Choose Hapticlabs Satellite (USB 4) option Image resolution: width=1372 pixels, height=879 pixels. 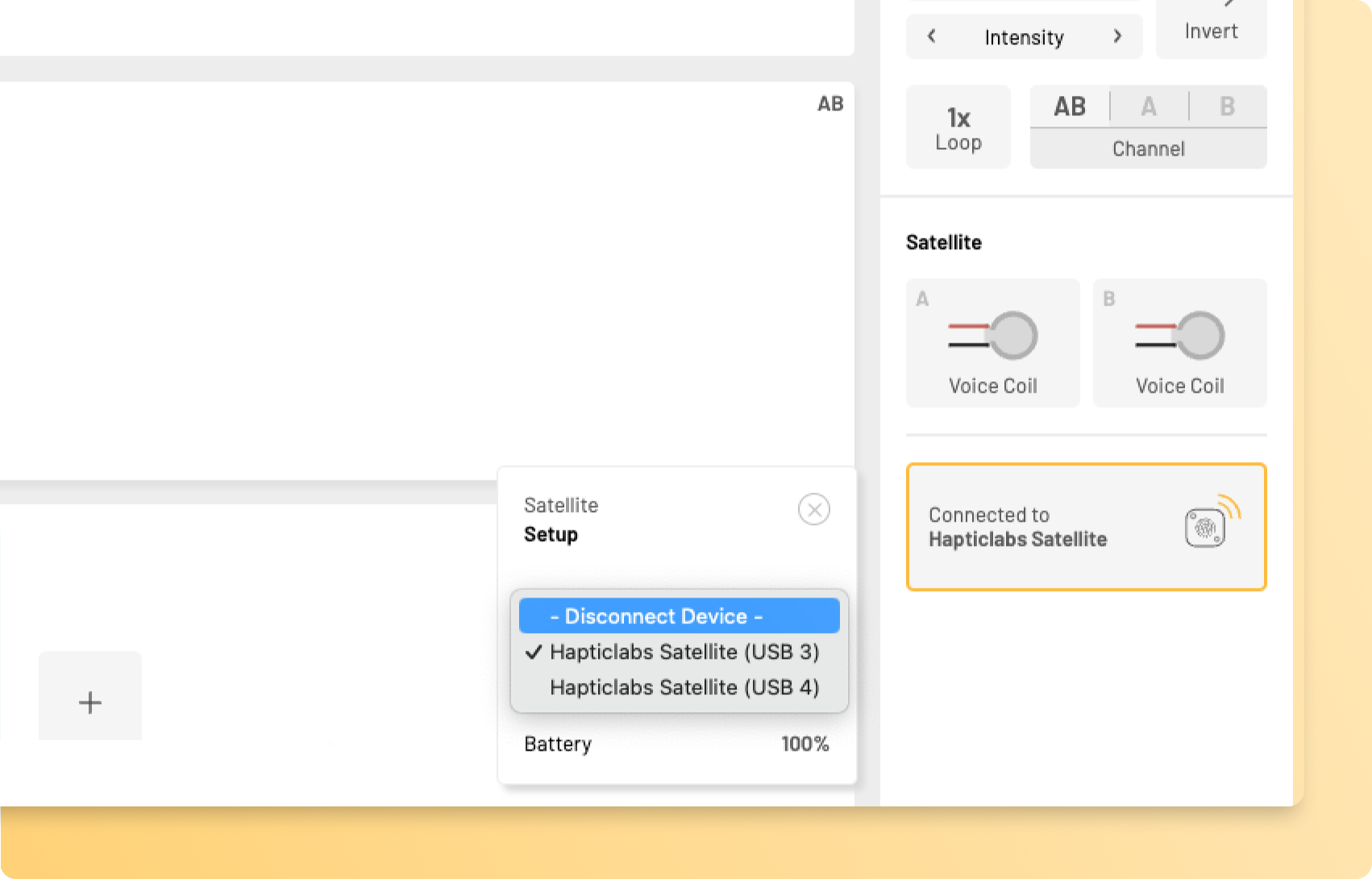point(680,687)
